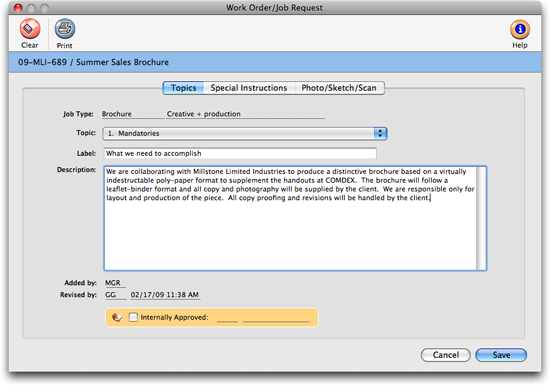Click the '09-MLI-689 / Summer Sales Brochure' header
Screen dimensions: 550x386
point(93,62)
